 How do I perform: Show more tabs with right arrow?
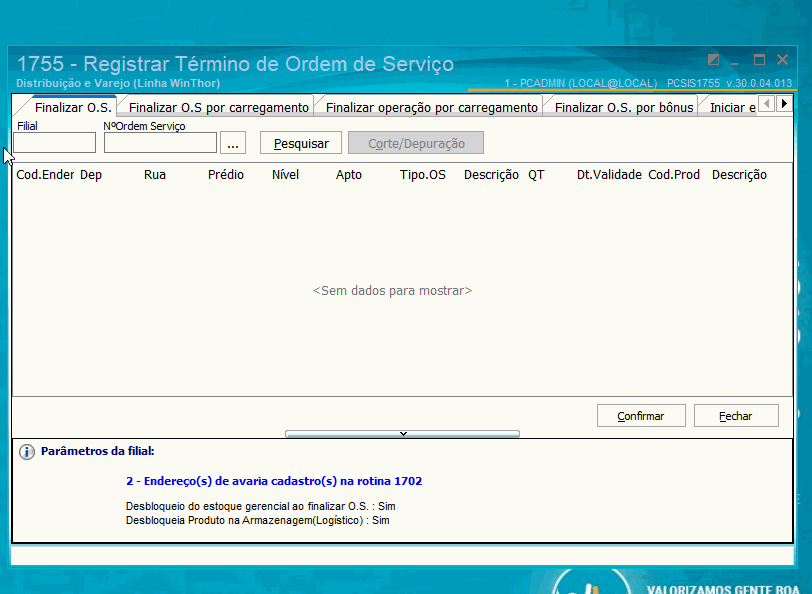coord(784,104)
